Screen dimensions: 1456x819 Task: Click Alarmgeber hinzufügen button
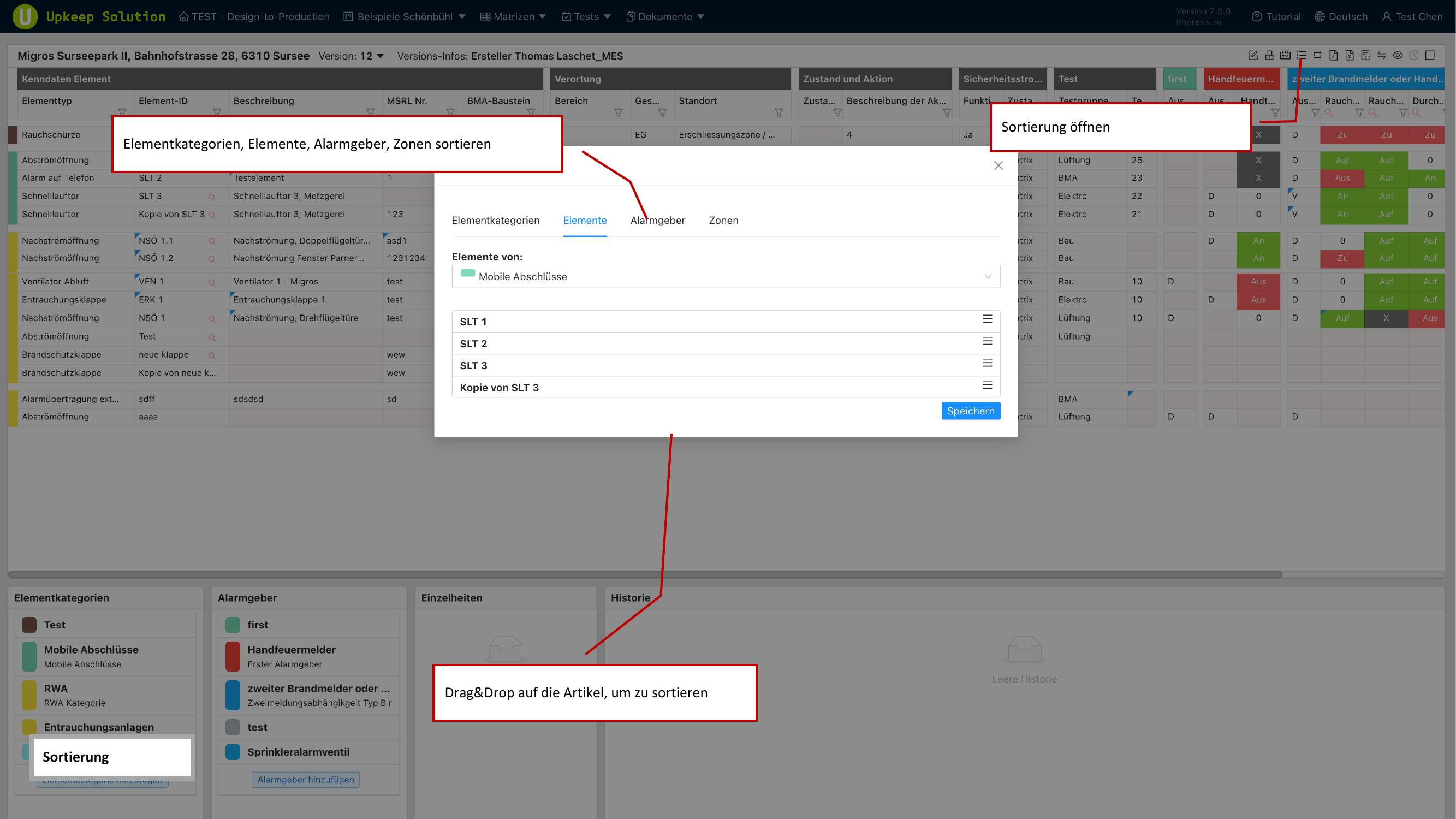pyautogui.click(x=305, y=780)
